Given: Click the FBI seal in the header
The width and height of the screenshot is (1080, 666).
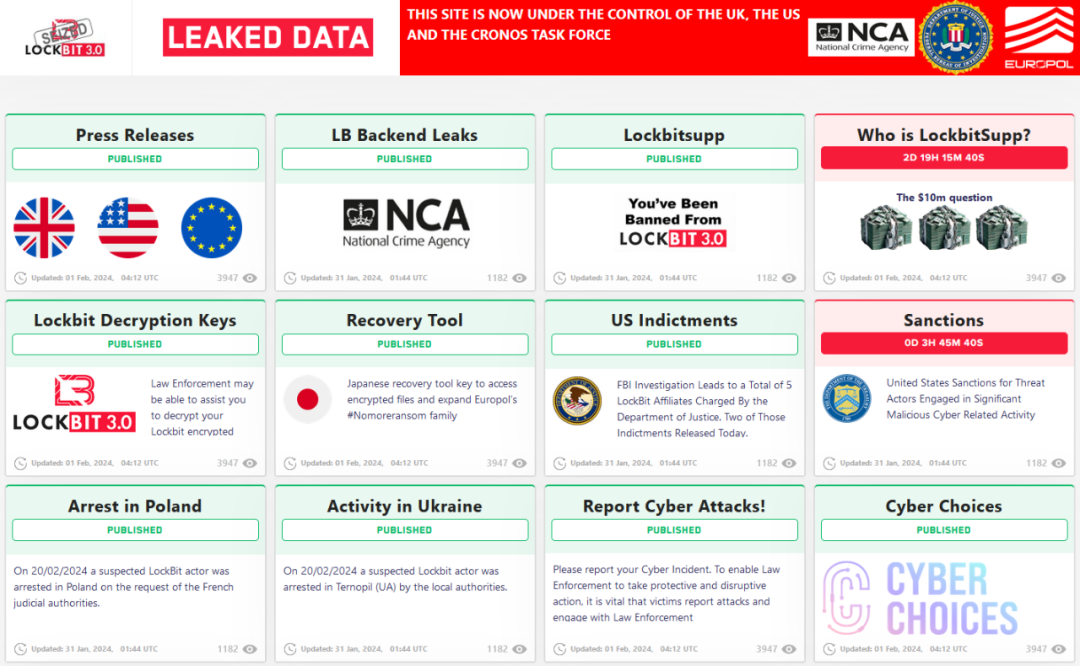Looking at the screenshot, I should (x=955, y=37).
